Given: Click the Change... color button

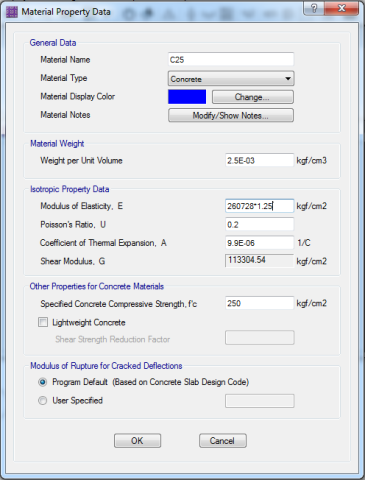Looking at the screenshot, I should tap(253, 97).
